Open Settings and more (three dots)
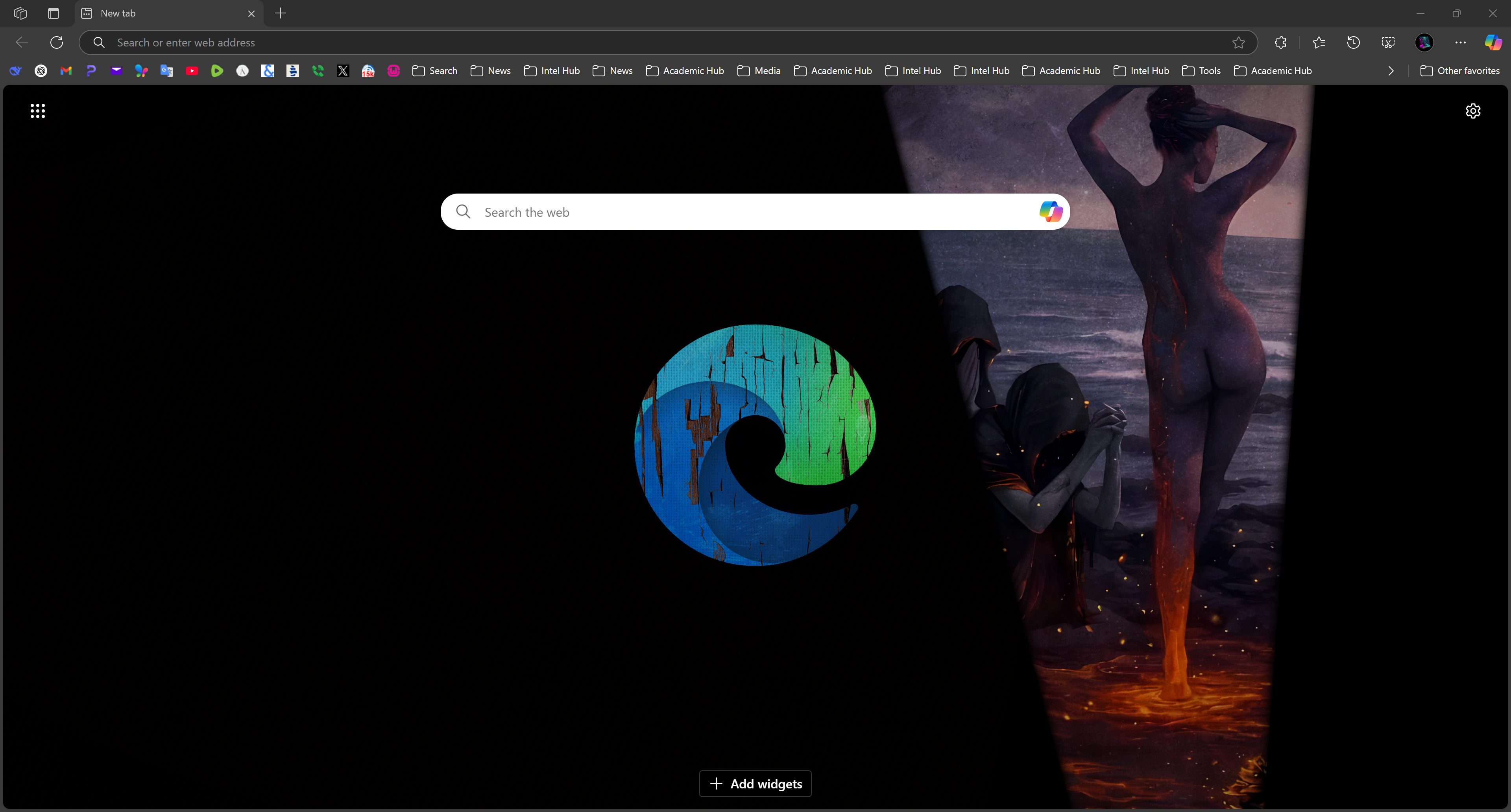Screen dimensions: 1511x812 pos(1460,42)
